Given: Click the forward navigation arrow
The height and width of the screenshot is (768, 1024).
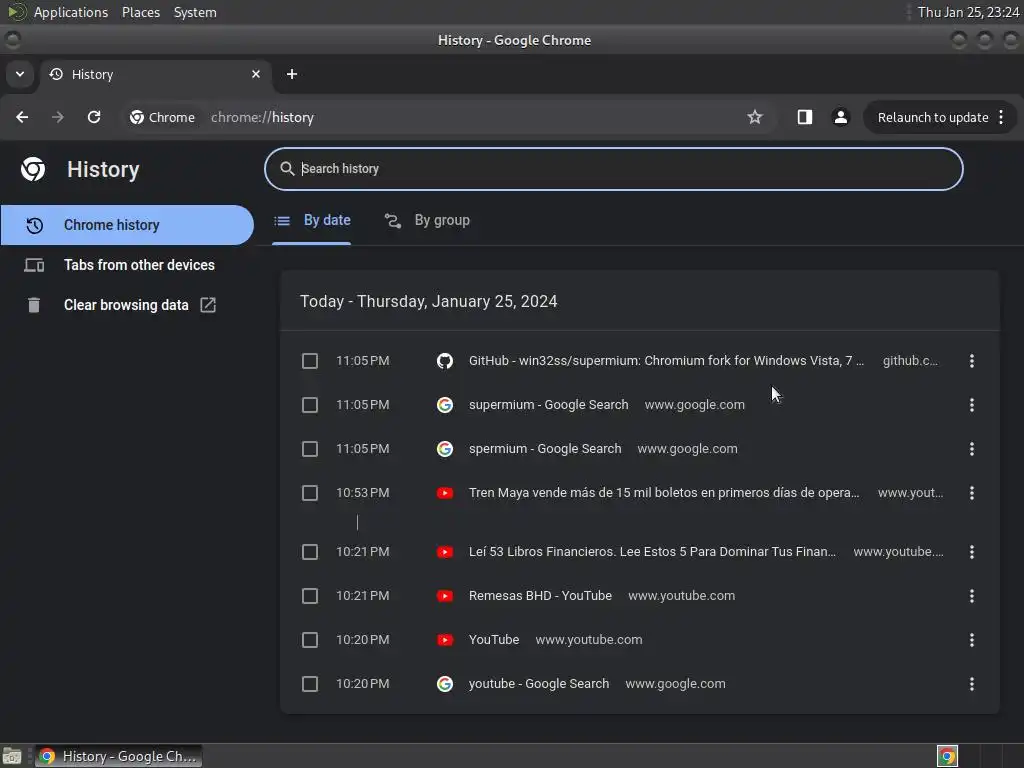Looking at the screenshot, I should (x=58, y=117).
